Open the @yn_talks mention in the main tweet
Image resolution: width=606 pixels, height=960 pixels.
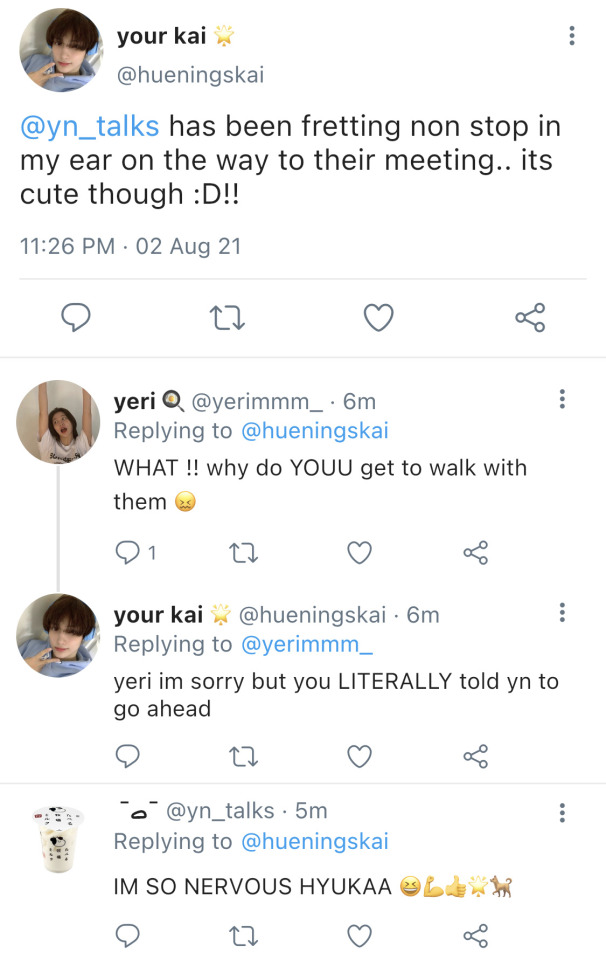coord(89,127)
